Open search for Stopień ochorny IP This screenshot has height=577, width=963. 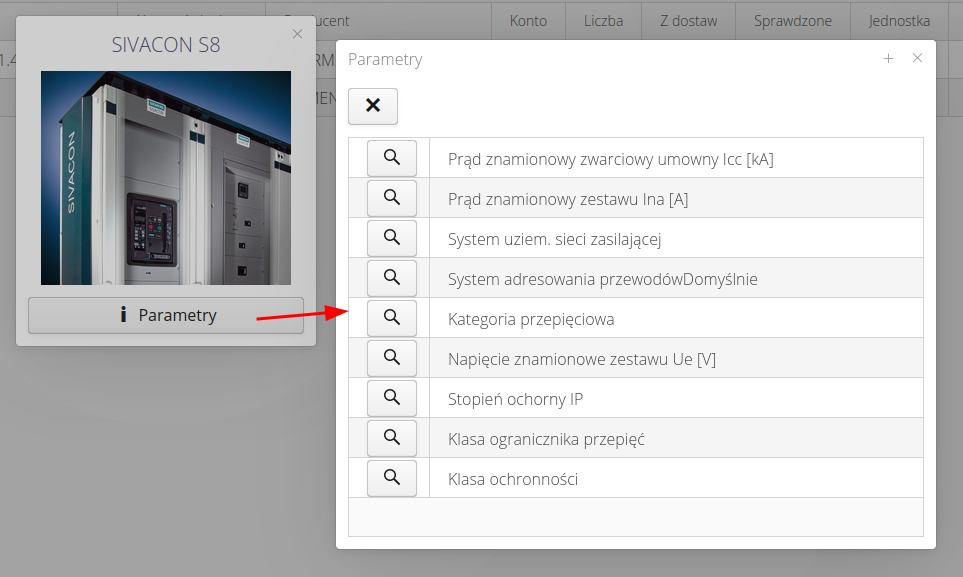pyautogui.click(x=392, y=398)
